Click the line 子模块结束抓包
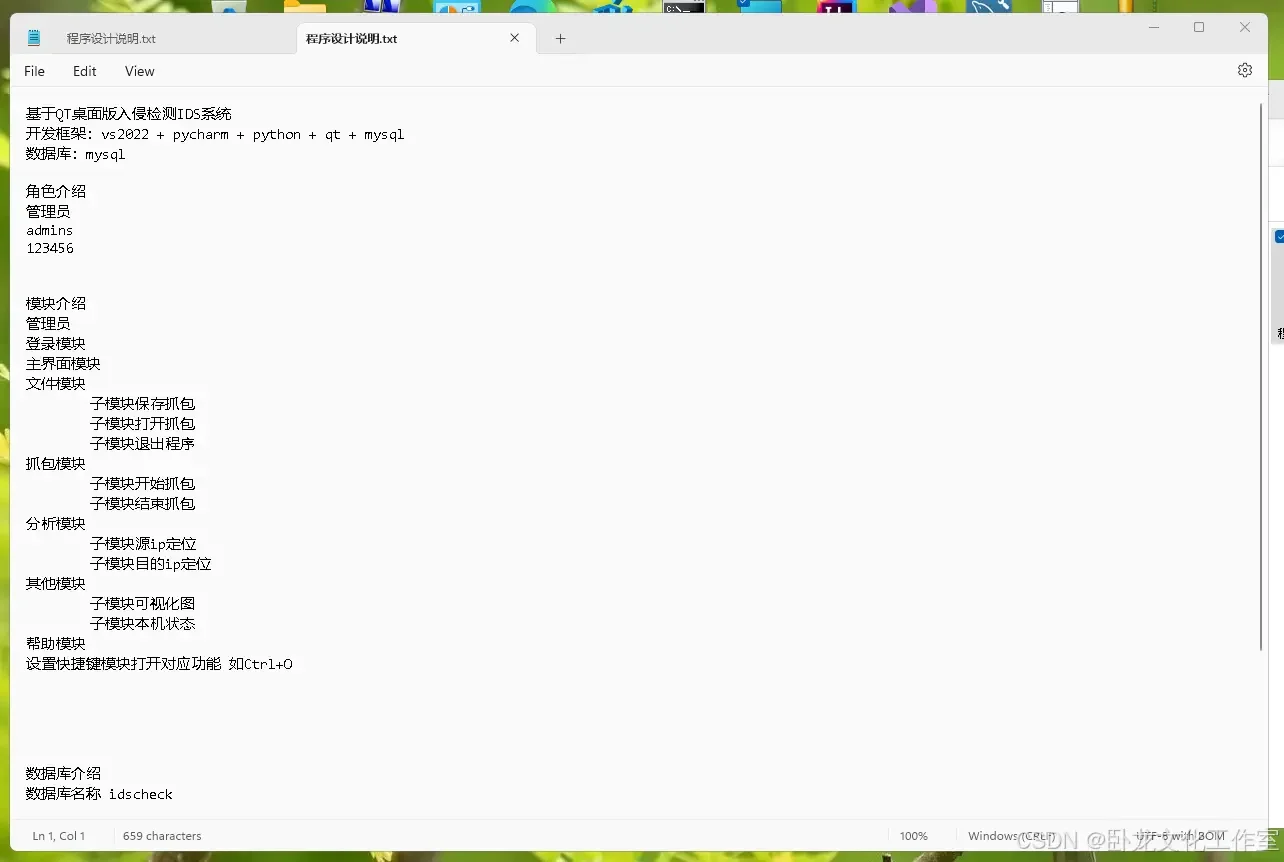 143,503
